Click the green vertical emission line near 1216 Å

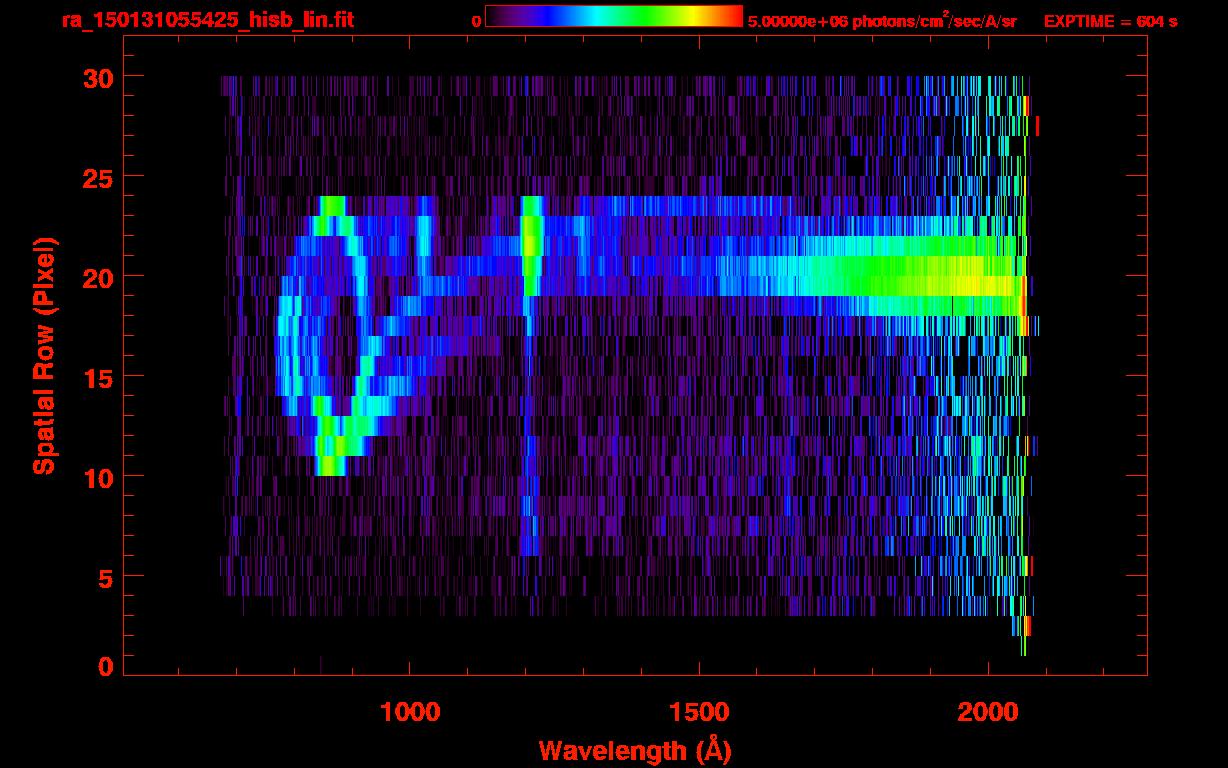[531, 246]
